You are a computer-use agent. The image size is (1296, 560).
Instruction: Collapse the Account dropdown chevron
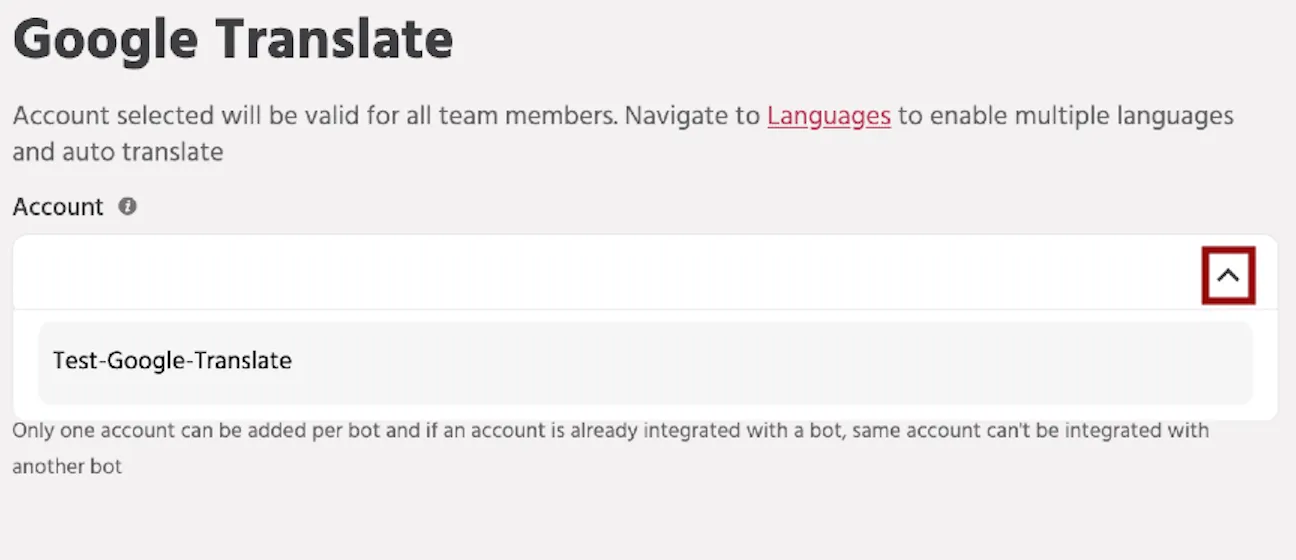(x=1228, y=275)
